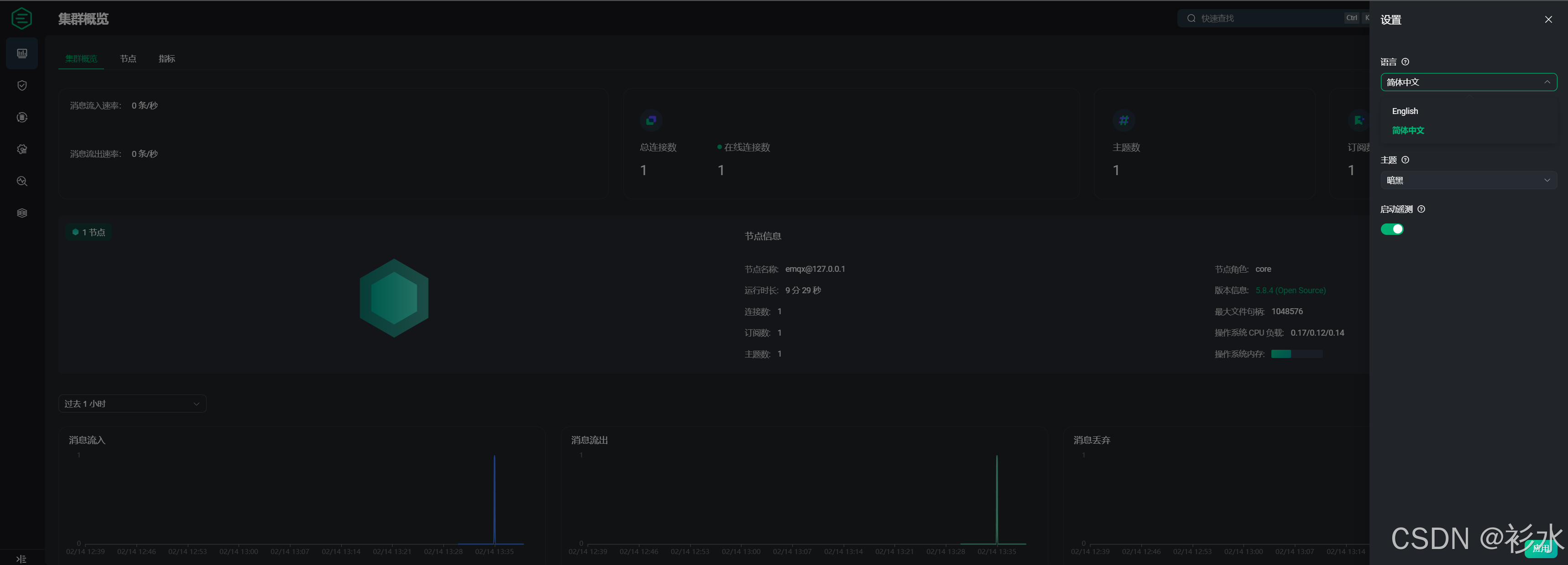Open the third sidebar icon below the shield
1568x565 pixels.
click(22, 117)
